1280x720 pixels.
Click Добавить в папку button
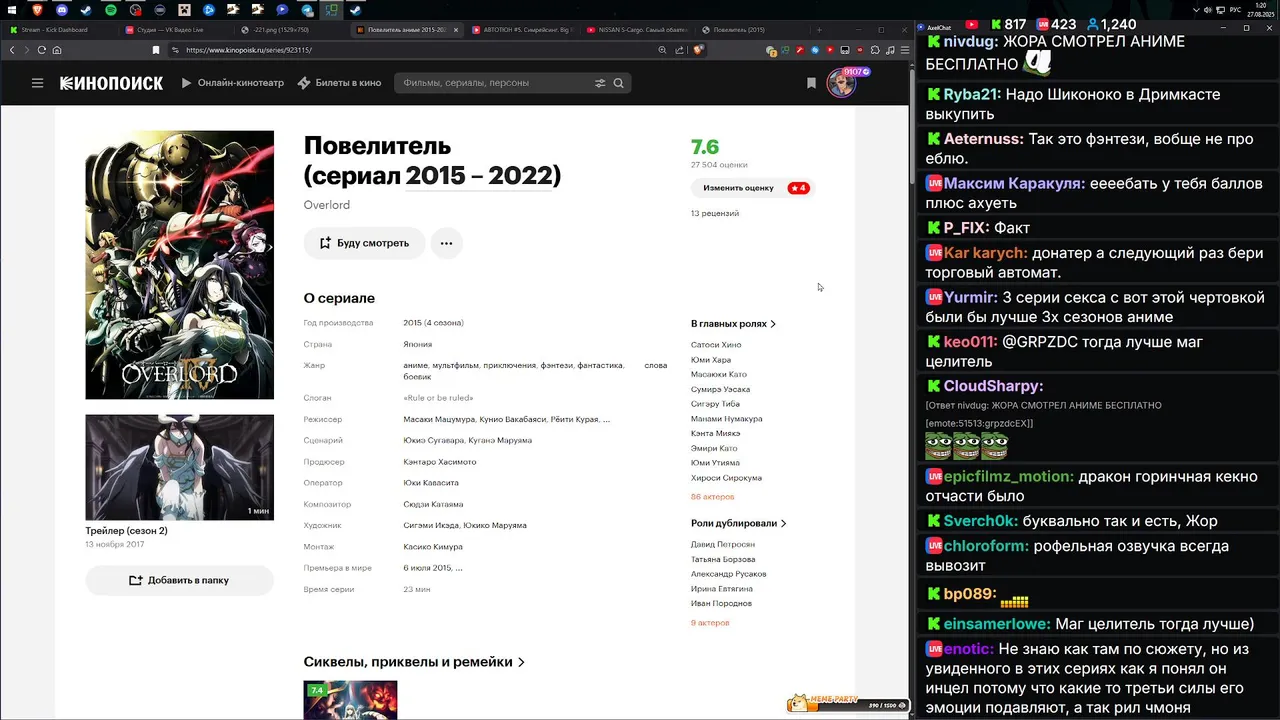(x=179, y=580)
